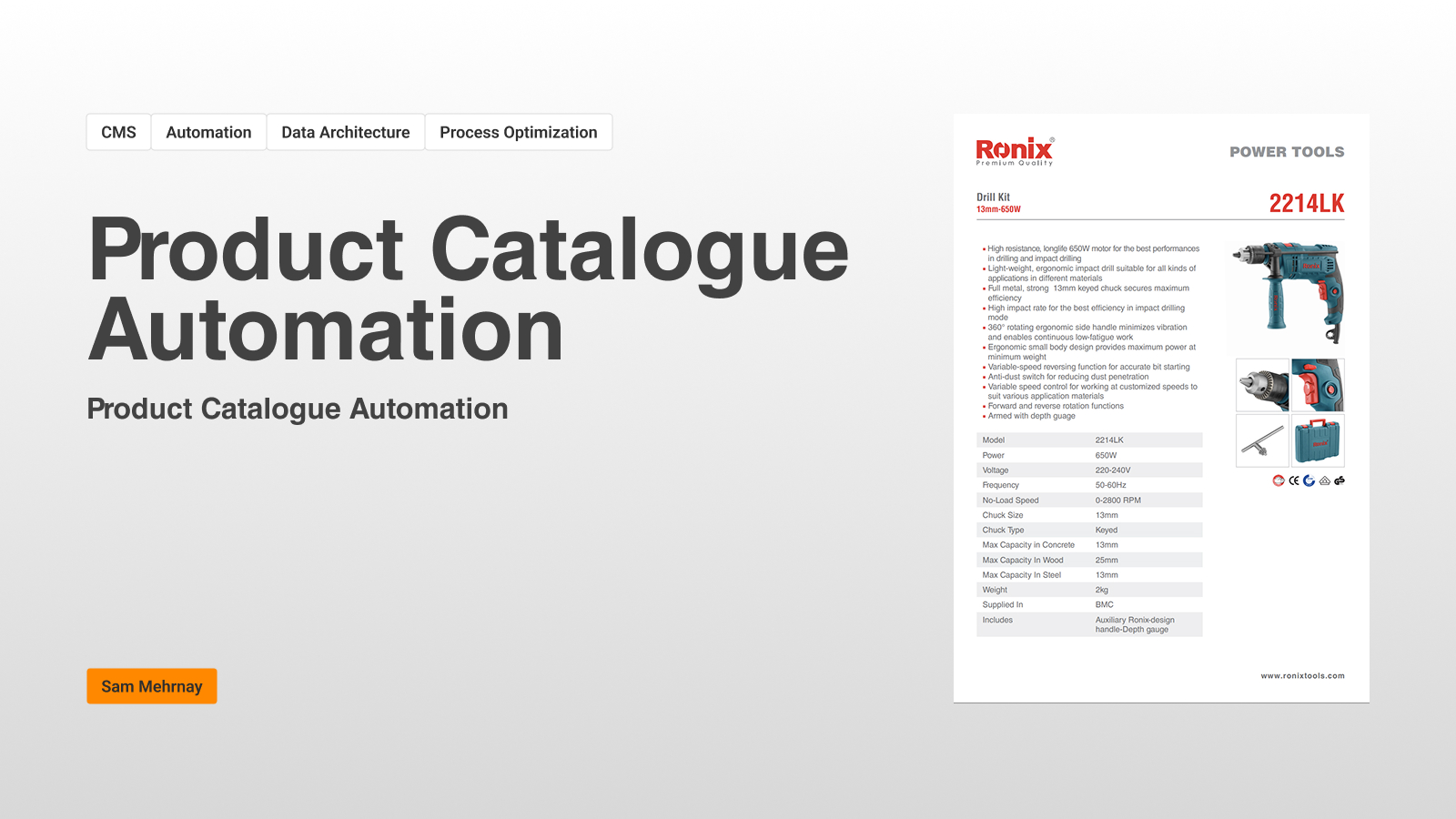Toggle the Process Optimization tag
Screen dimensions: 1456x819
click(x=518, y=132)
